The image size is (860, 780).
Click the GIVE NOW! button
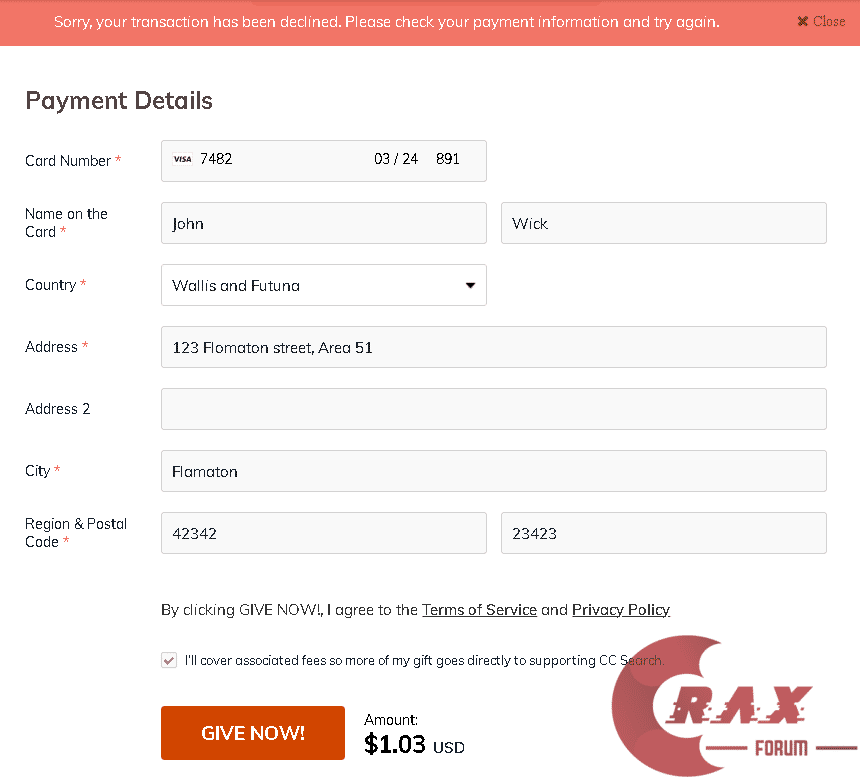(253, 733)
